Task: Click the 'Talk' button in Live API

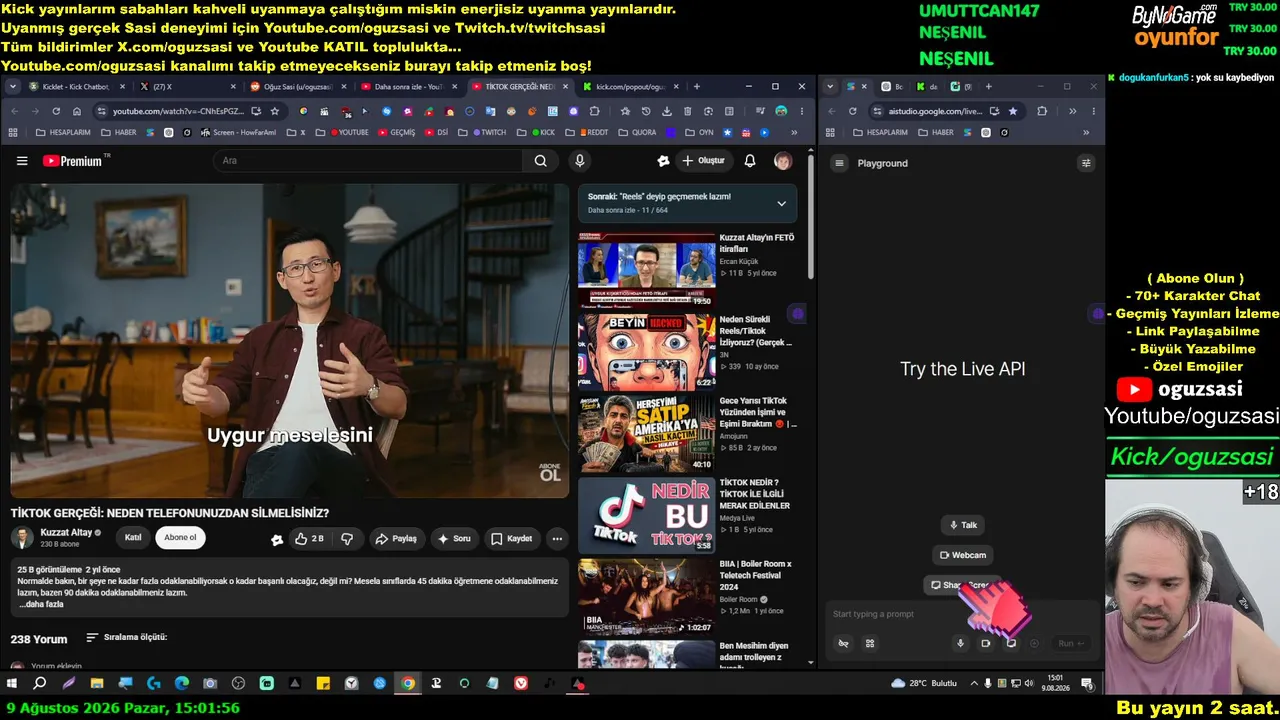Action: pos(963,525)
